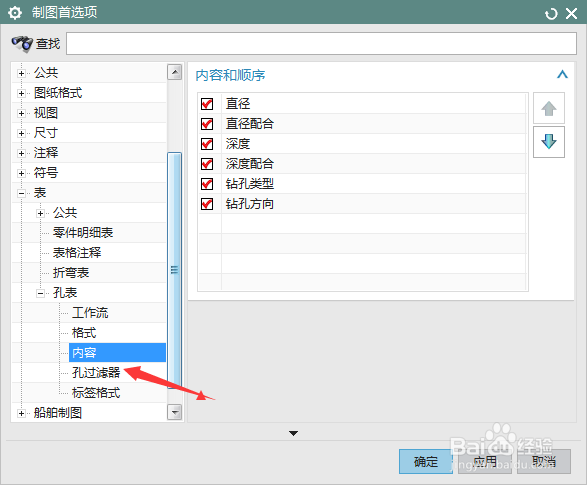Screen dimensions: 587x485
Task: Click the 应用 button
Action: (x=485, y=461)
